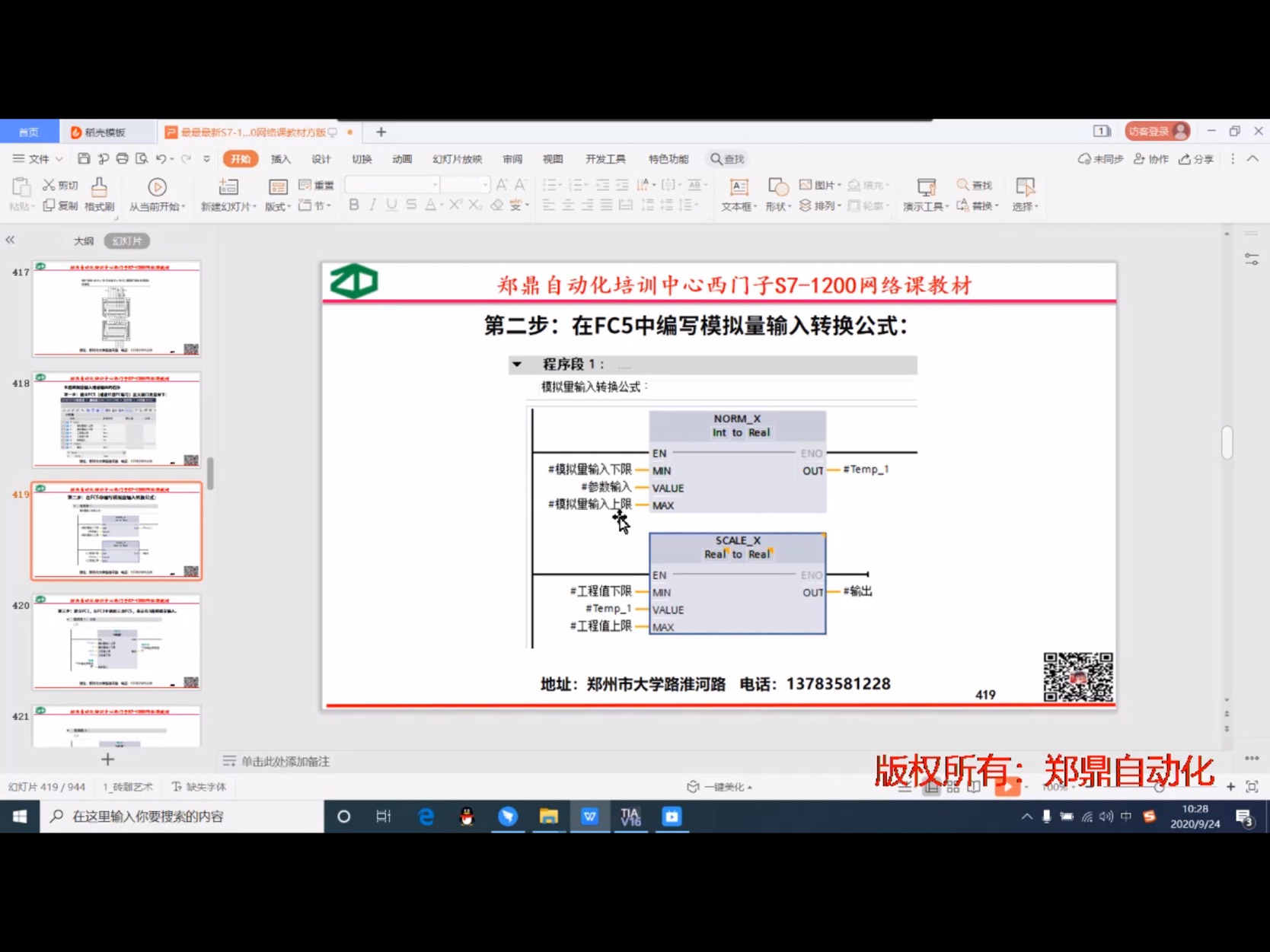
Task: Click the ribbon Find (查找) magnifier button
Action: click(x=975, y=185)
